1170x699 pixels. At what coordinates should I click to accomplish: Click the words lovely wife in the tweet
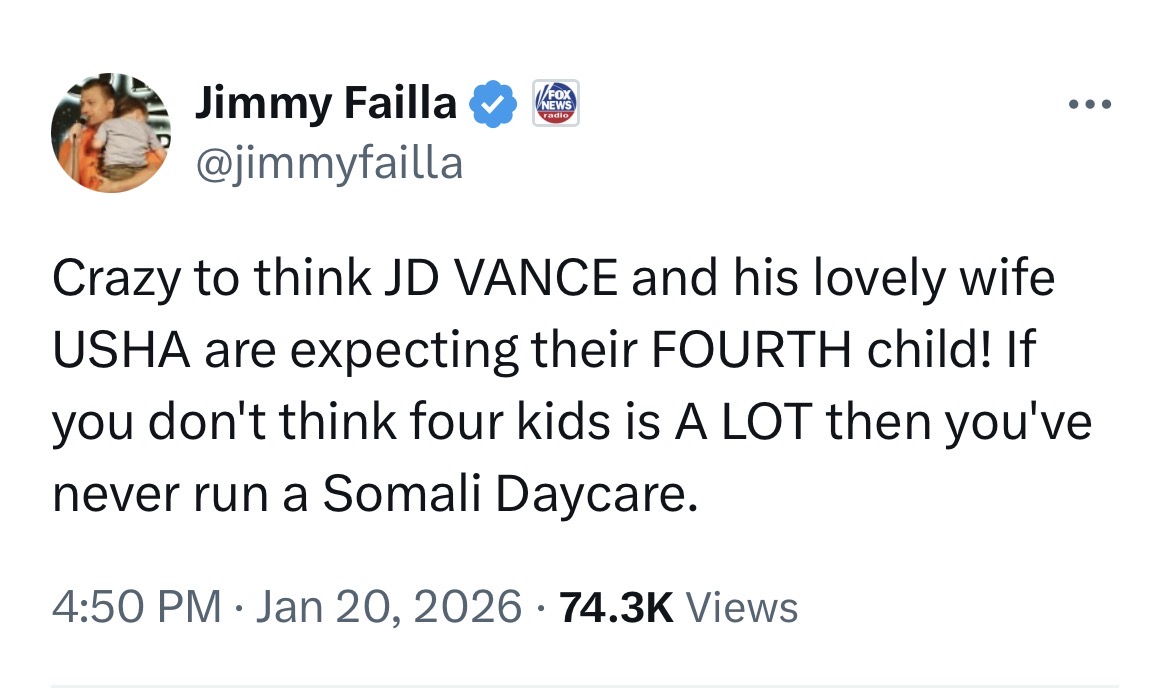coord(933,280)
